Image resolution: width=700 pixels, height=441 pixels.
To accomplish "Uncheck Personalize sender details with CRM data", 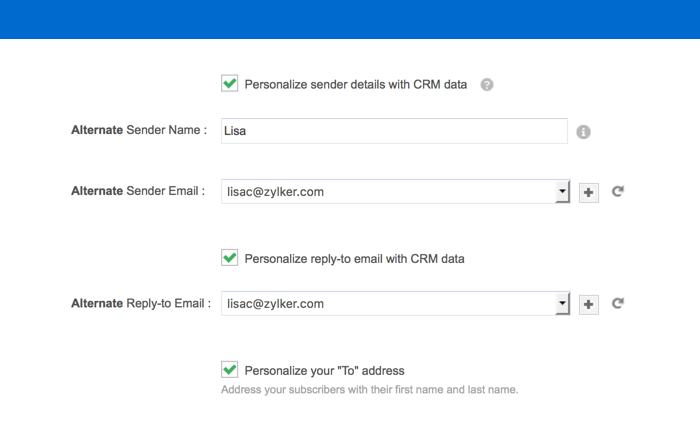I will (229, 83).
